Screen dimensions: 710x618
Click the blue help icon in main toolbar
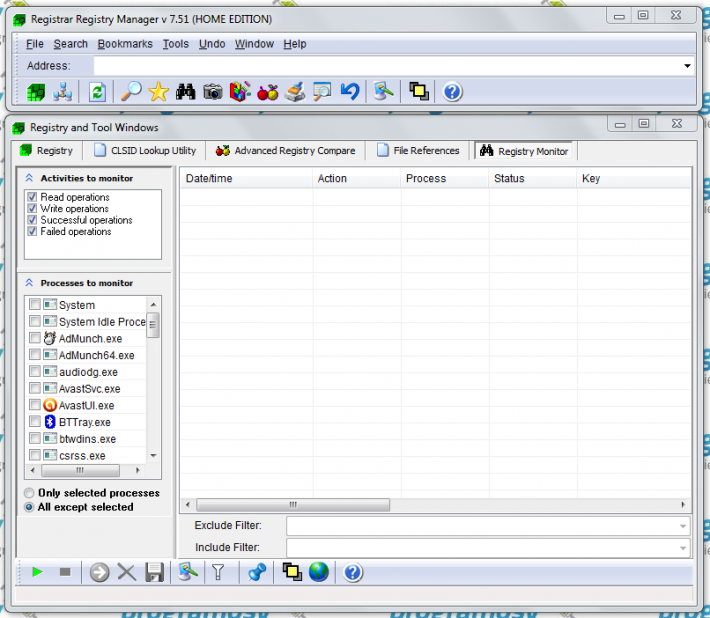click(x=452, y=92)
